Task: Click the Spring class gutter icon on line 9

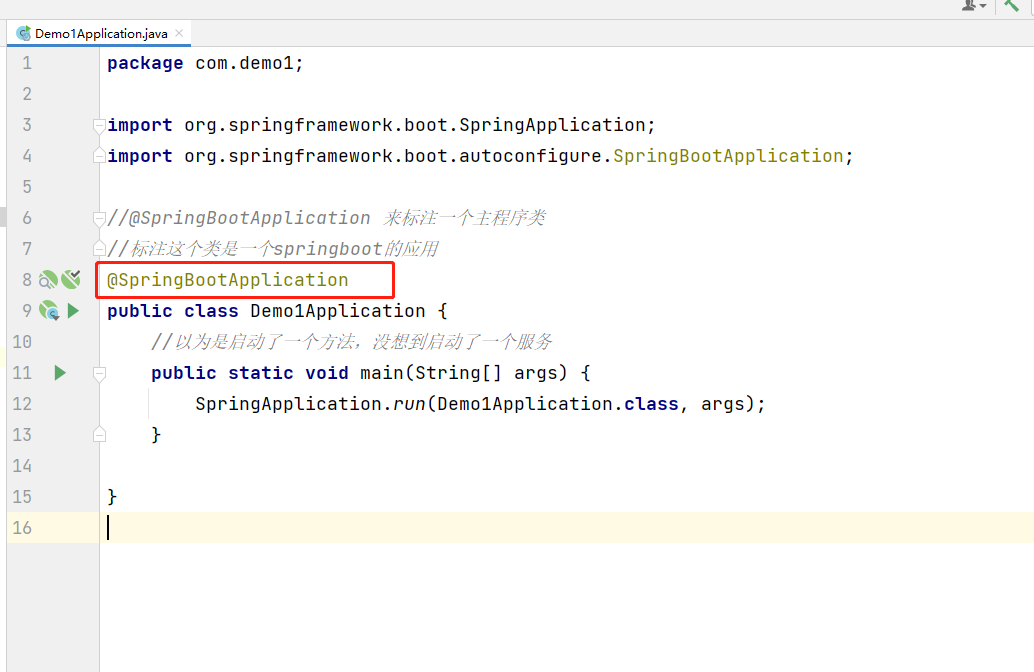Action: [x=49, y=311]
